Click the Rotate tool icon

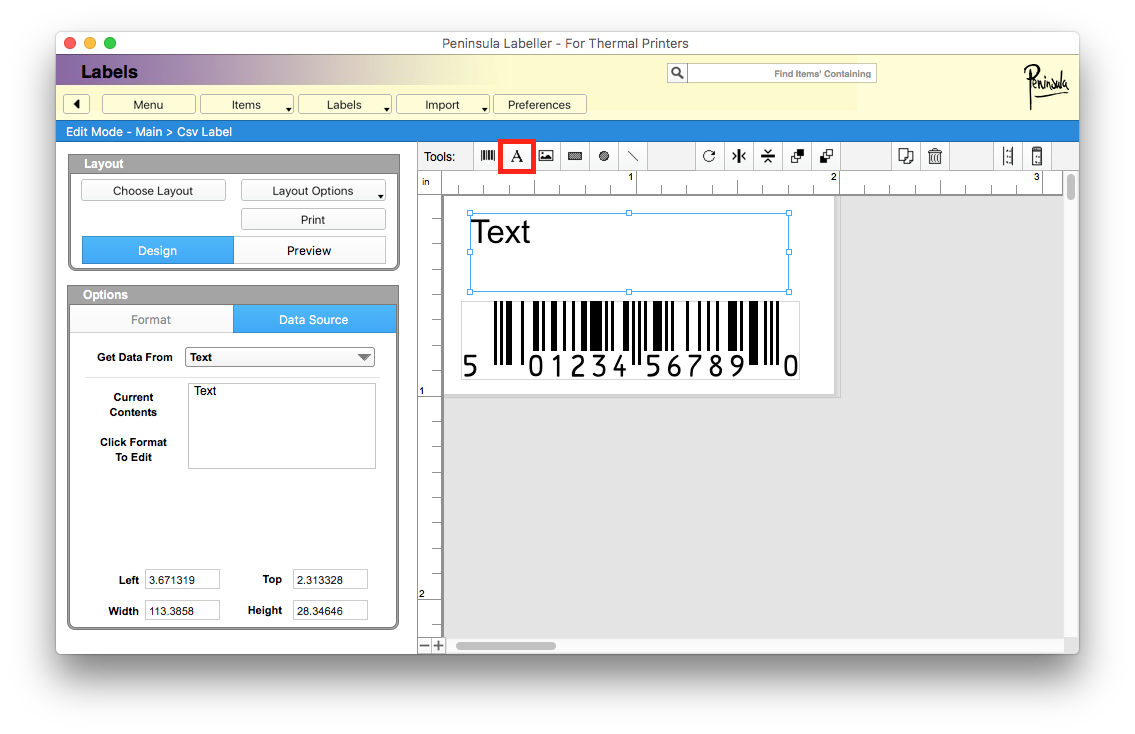coord(709,156)
